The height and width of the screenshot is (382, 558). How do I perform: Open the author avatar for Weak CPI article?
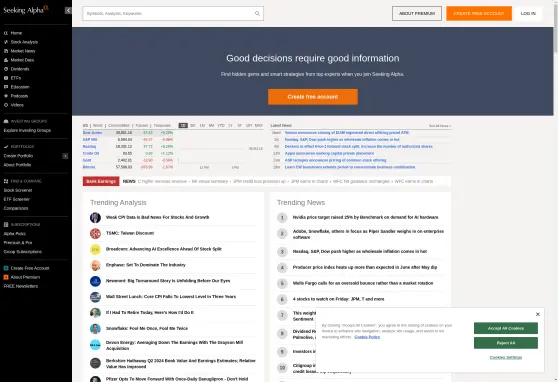(x=95, y=218)
